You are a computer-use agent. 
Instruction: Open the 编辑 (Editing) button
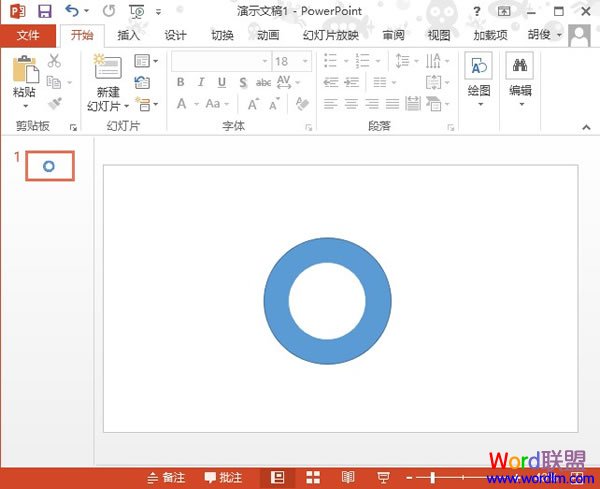click(x=520, y=80)
